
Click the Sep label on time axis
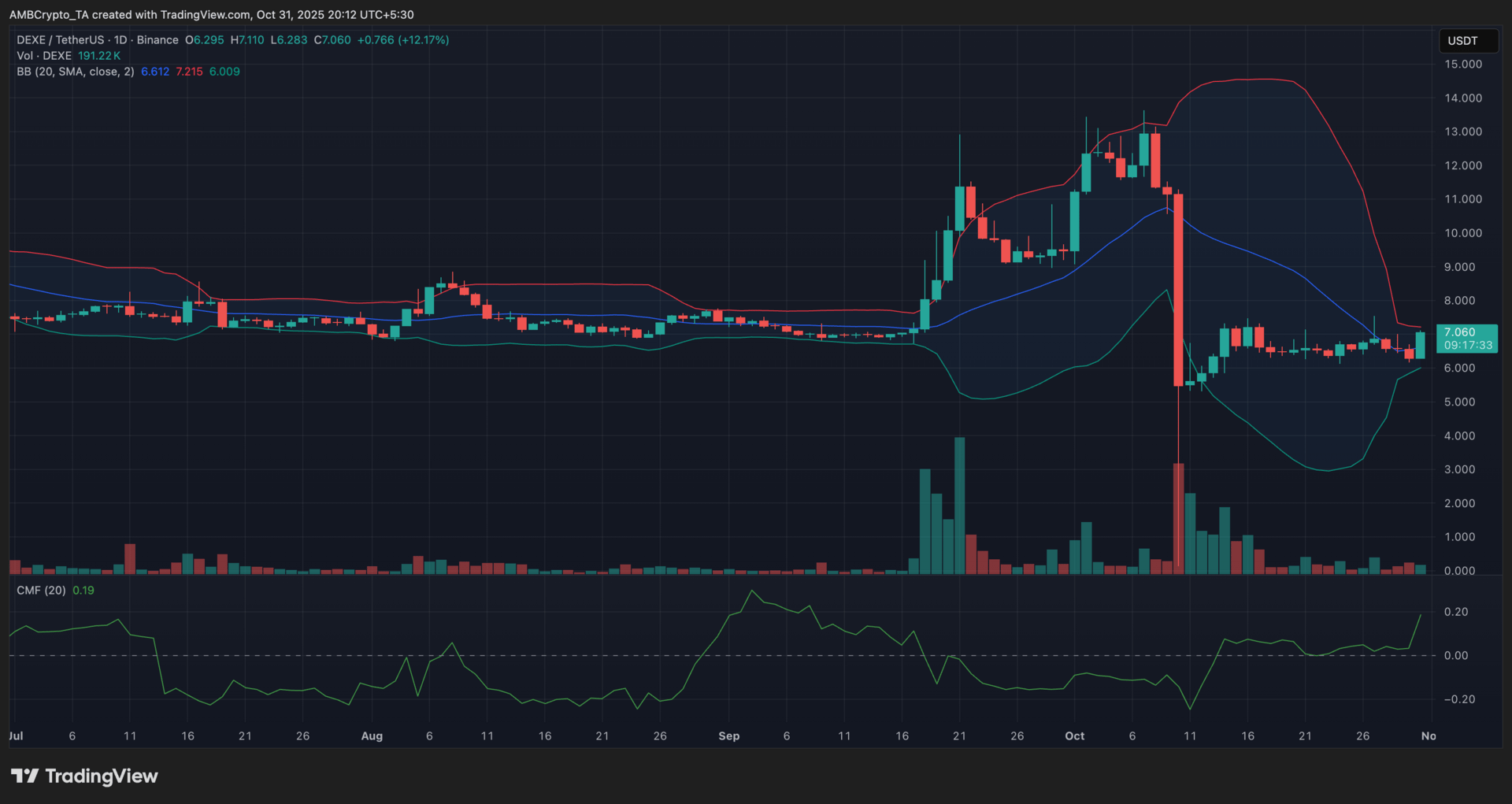click(x=729, y=736)
